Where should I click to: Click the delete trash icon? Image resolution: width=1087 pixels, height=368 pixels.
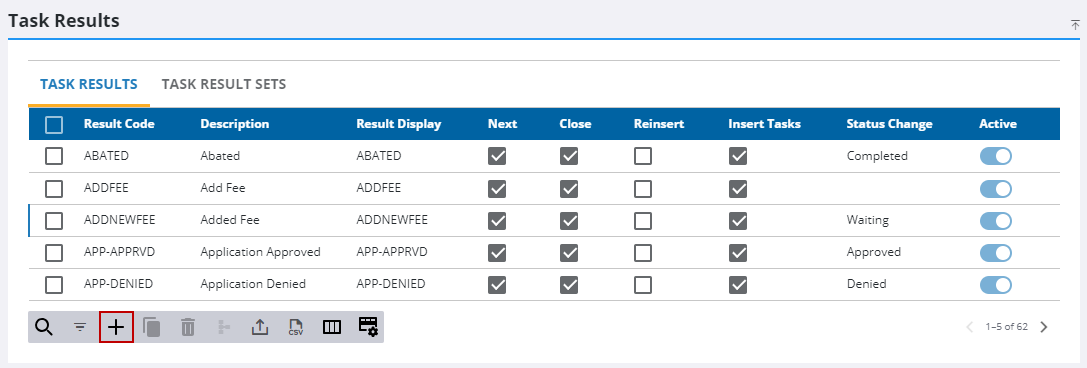pyautogui.click(x=188, y=327)
